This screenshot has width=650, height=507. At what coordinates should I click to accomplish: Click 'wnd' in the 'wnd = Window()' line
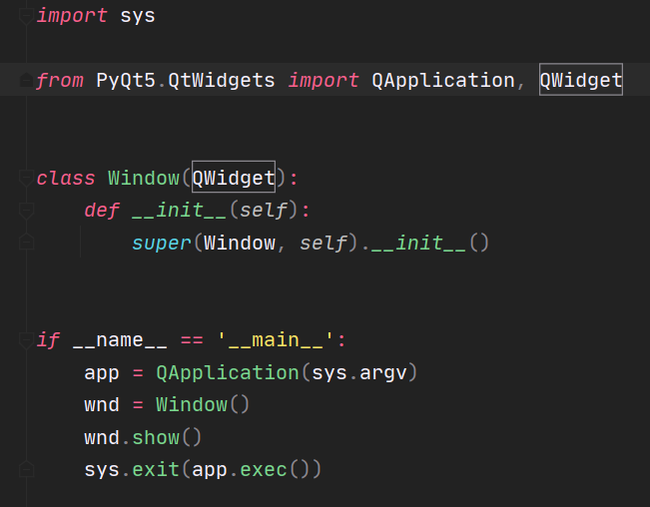tap(102, 405)
